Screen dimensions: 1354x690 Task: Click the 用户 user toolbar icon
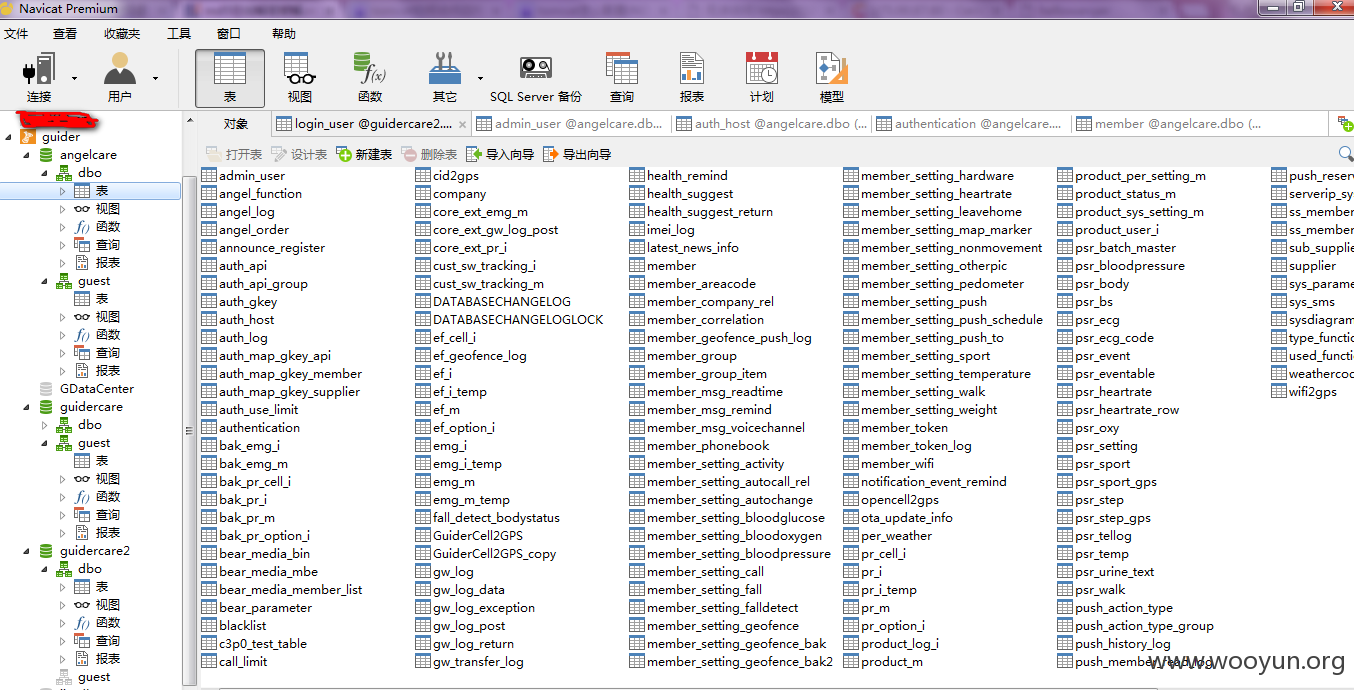click(x=119, y=79)
